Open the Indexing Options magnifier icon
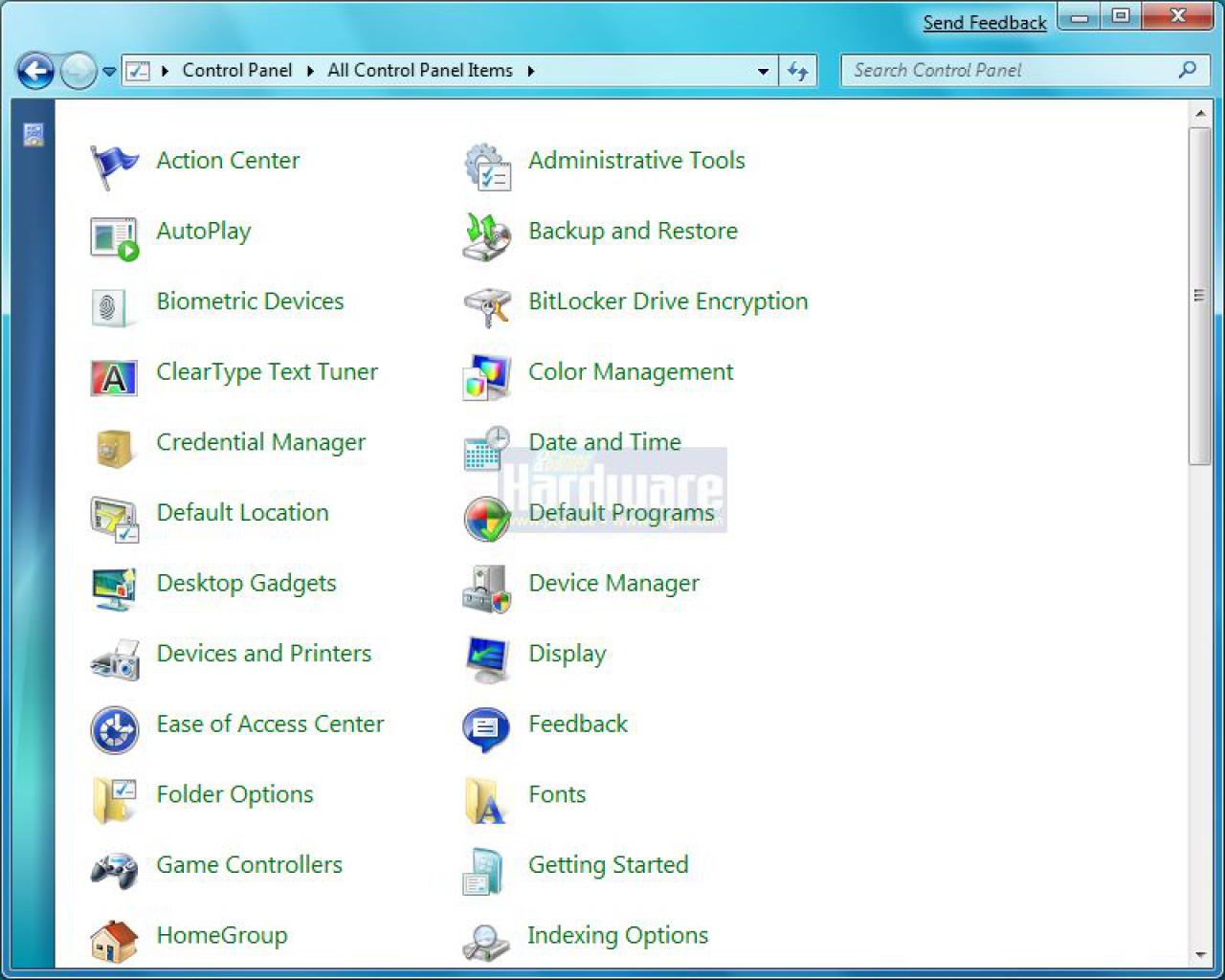The image size is (1225, 980). pyautogui.click(x=487, y=942)
